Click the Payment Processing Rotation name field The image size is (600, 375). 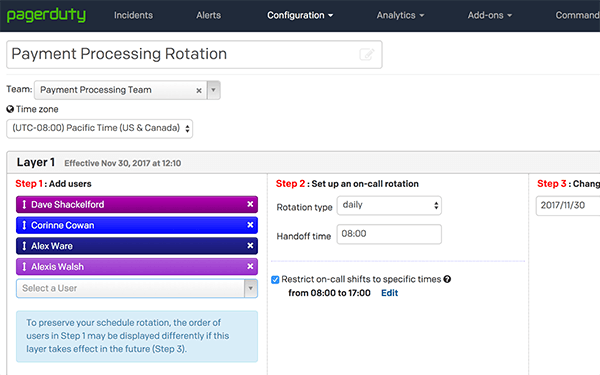click(x=194, y=54)
